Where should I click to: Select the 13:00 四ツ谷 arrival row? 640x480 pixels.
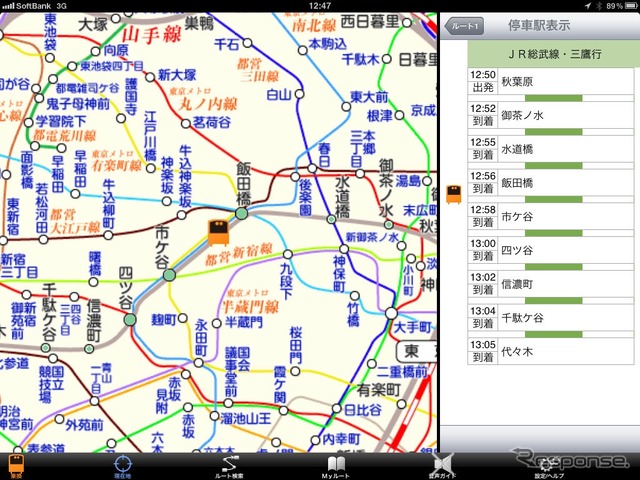click(x=551, y=250)
